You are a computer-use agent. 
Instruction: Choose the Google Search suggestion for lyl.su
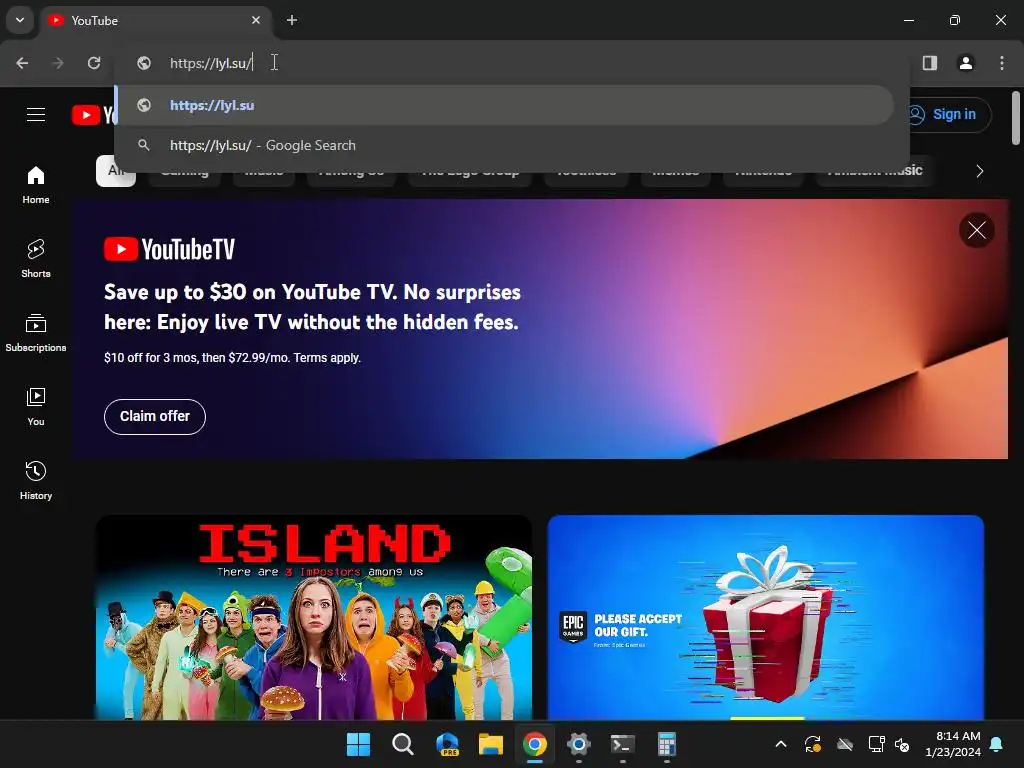504,145
